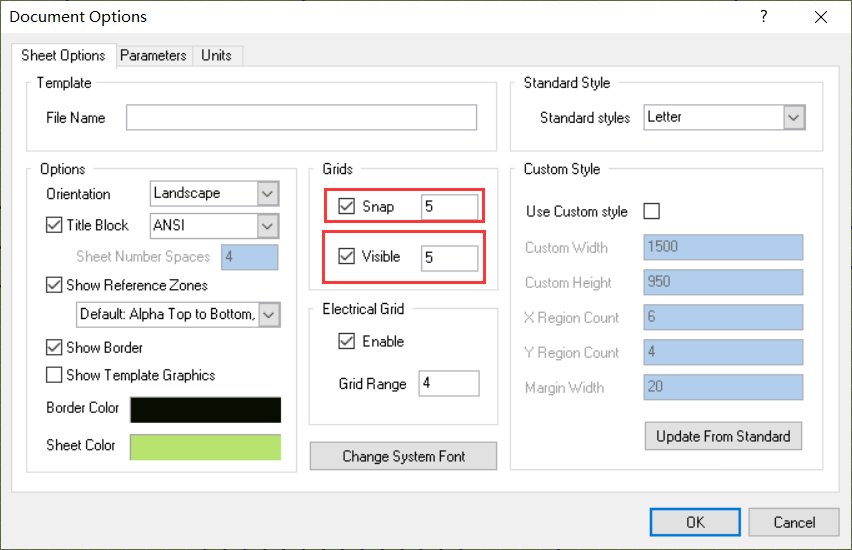The height and width of the screenshot is (550, 852).
Task: Toggle Show Reference Zones checkbox
Action: [x=54, y=285]
